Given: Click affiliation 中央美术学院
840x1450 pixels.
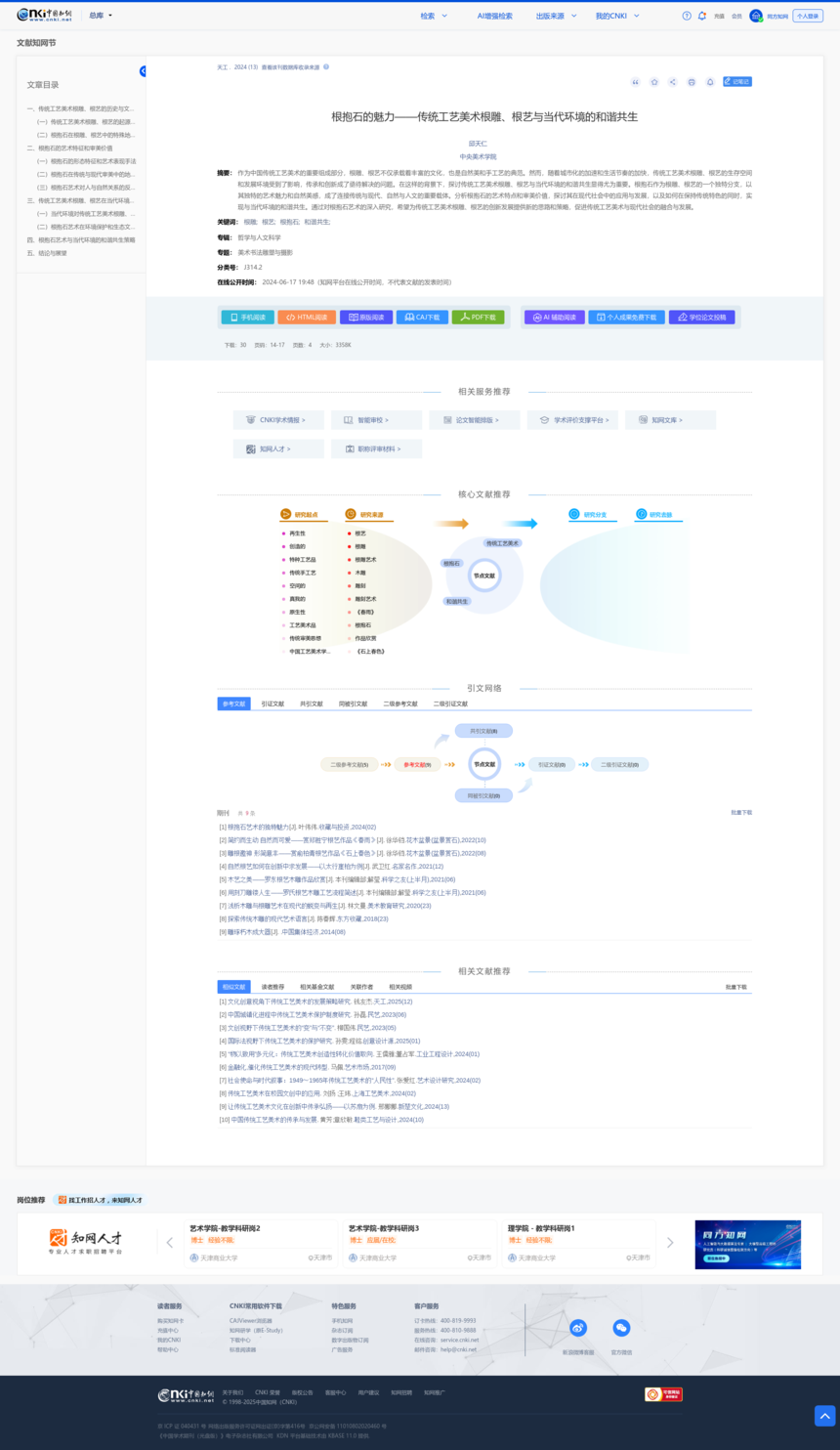Looking at the screenshot, I should [x=478, y=156].
